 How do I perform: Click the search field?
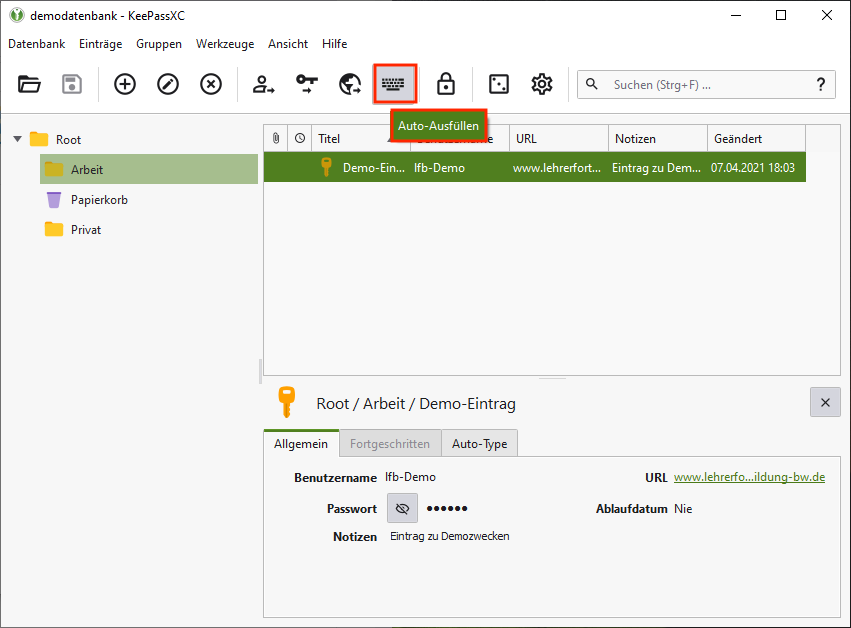tap(705, 85)
